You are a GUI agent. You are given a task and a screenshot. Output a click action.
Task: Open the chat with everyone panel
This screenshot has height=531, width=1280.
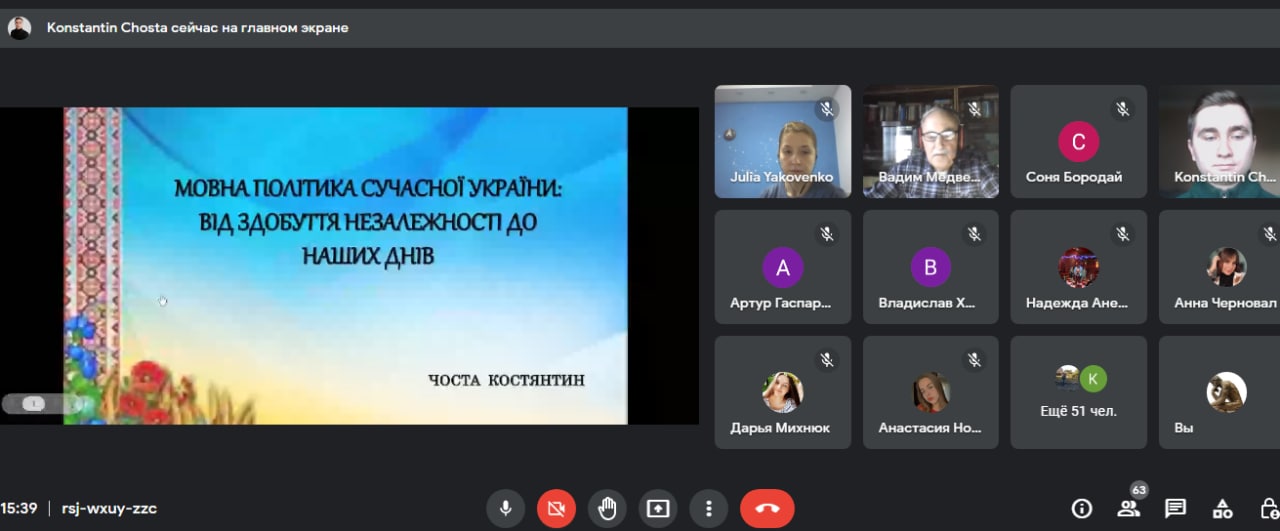click(1175, 509)
